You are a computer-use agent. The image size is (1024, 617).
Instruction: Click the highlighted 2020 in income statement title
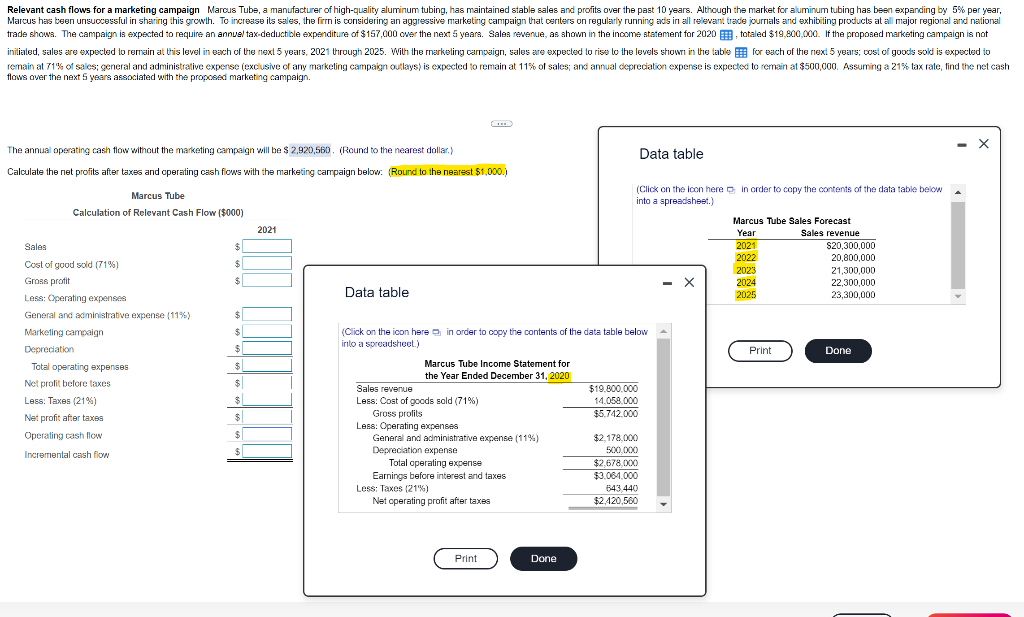pos(560,376)
